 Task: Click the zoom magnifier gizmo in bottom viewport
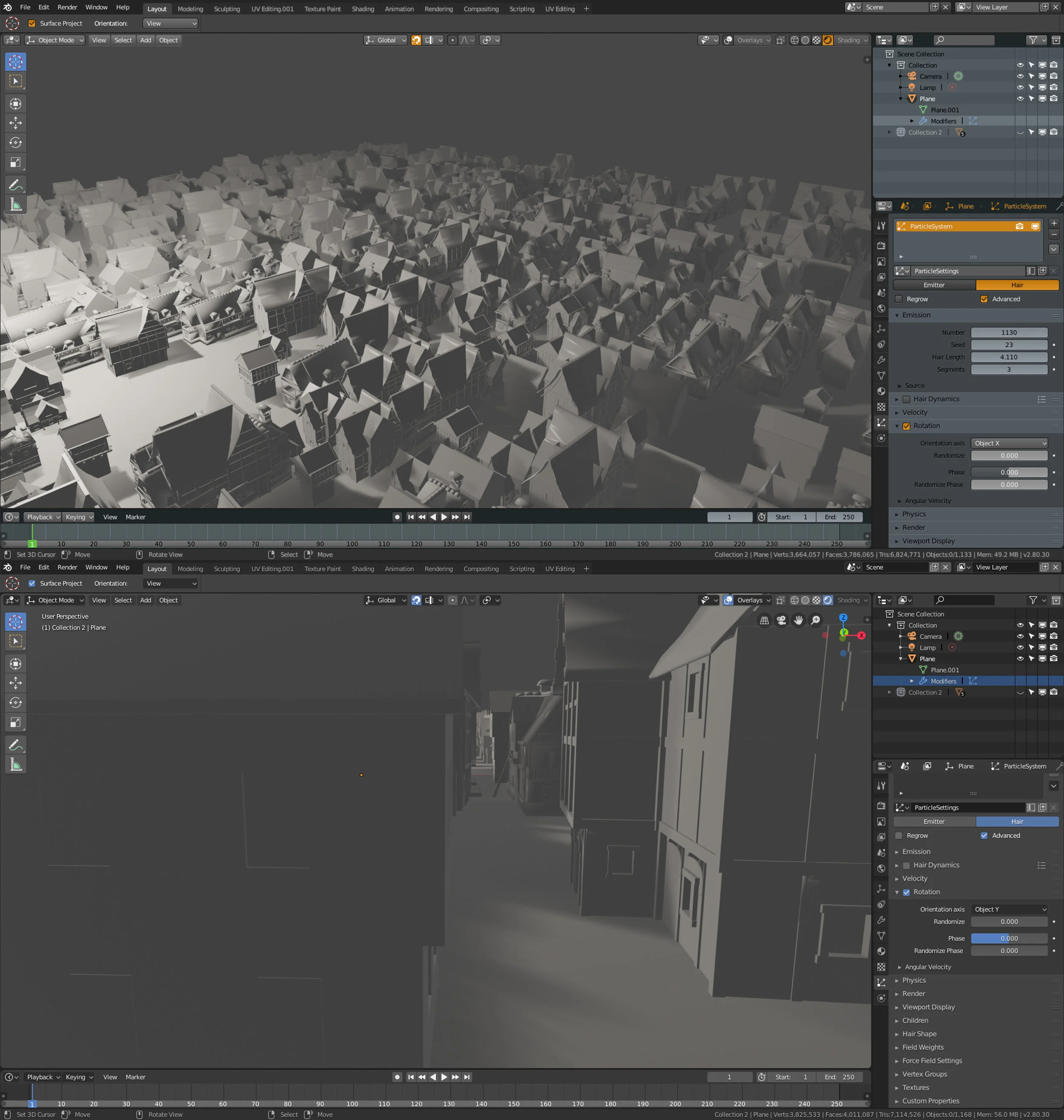click(x=815, y=620)
